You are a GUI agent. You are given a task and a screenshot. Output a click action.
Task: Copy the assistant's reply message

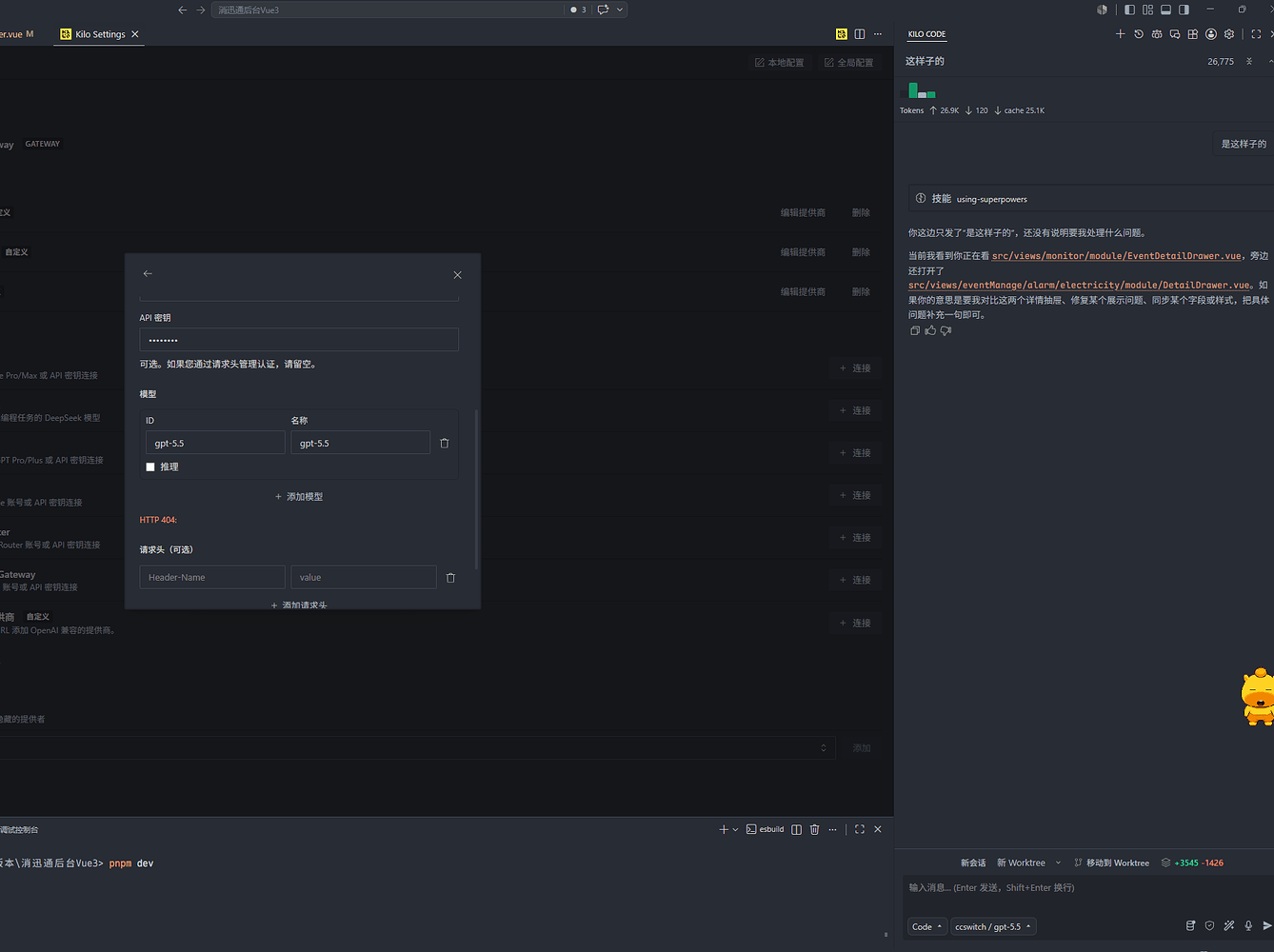[x=915, y=331]
